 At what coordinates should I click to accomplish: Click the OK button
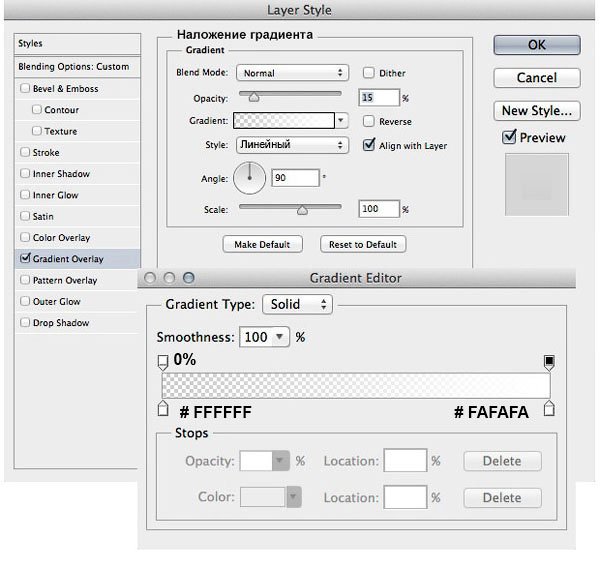click(537, 45)
